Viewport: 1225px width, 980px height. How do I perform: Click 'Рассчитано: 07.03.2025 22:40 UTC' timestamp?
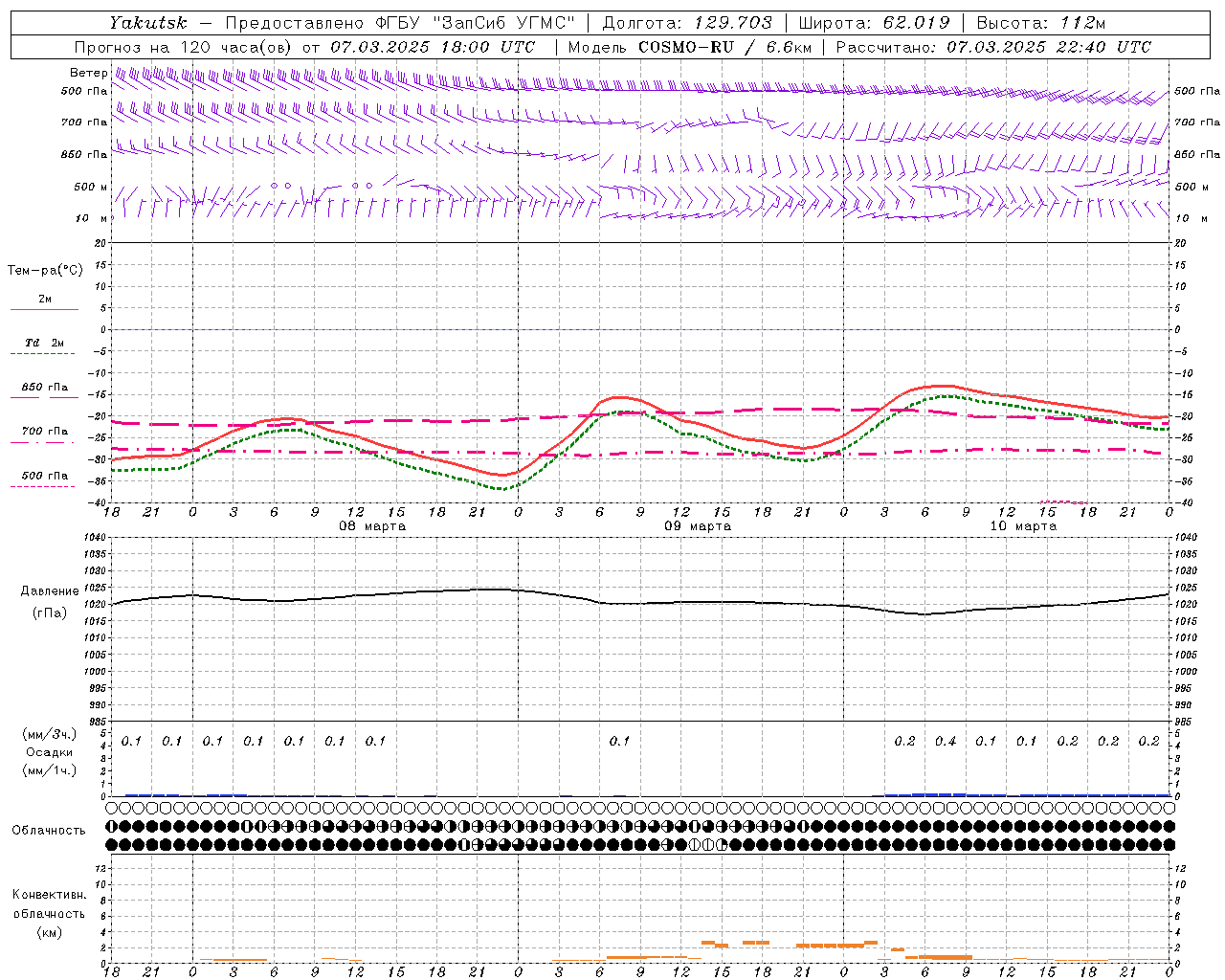(993, 47)
